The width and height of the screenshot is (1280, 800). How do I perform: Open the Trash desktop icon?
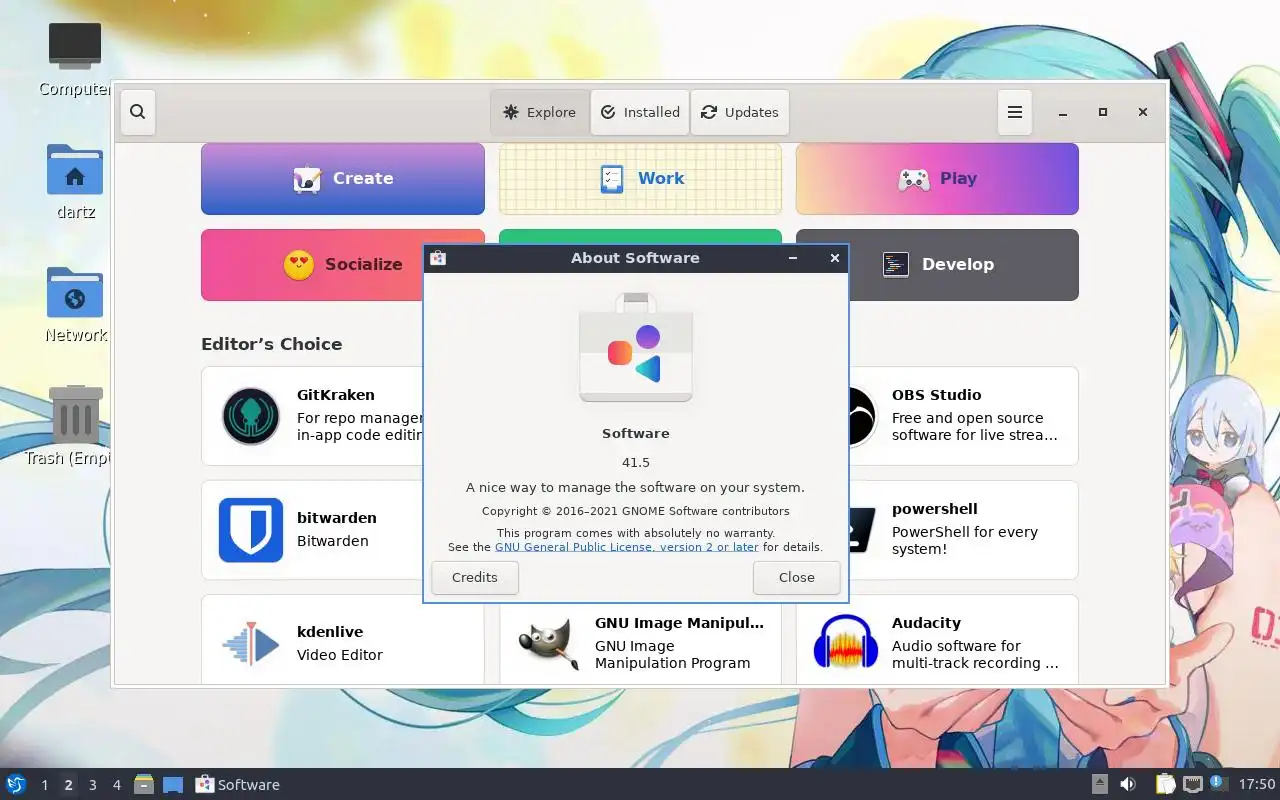(x=75, y=414)
